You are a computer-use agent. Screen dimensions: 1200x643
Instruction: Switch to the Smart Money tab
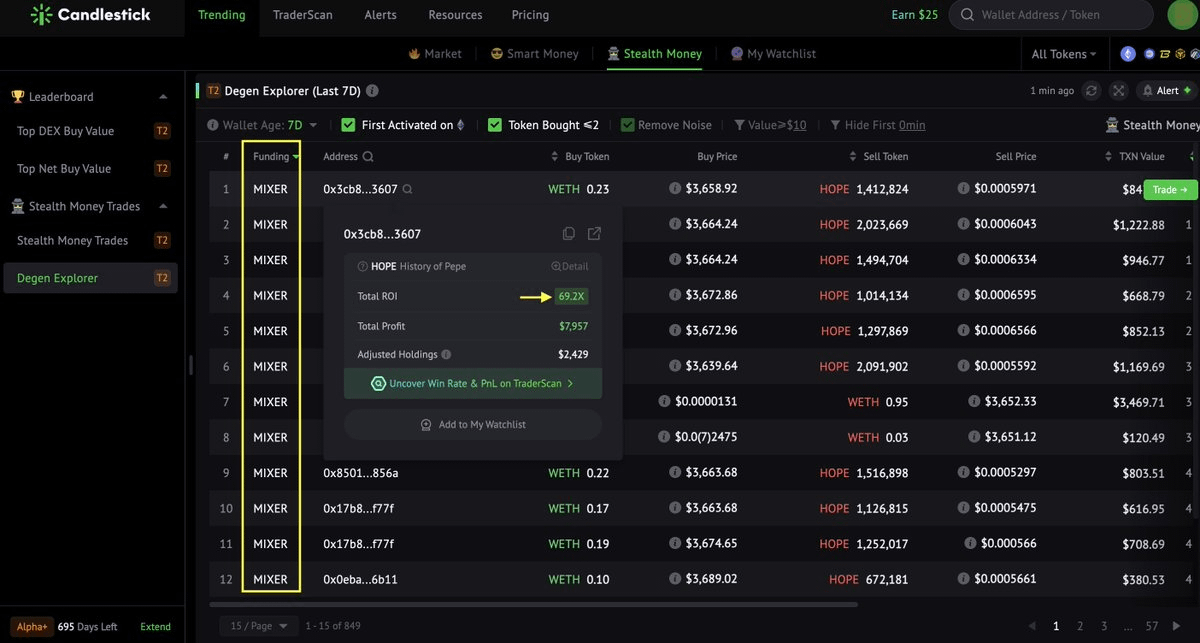[535, 54]
